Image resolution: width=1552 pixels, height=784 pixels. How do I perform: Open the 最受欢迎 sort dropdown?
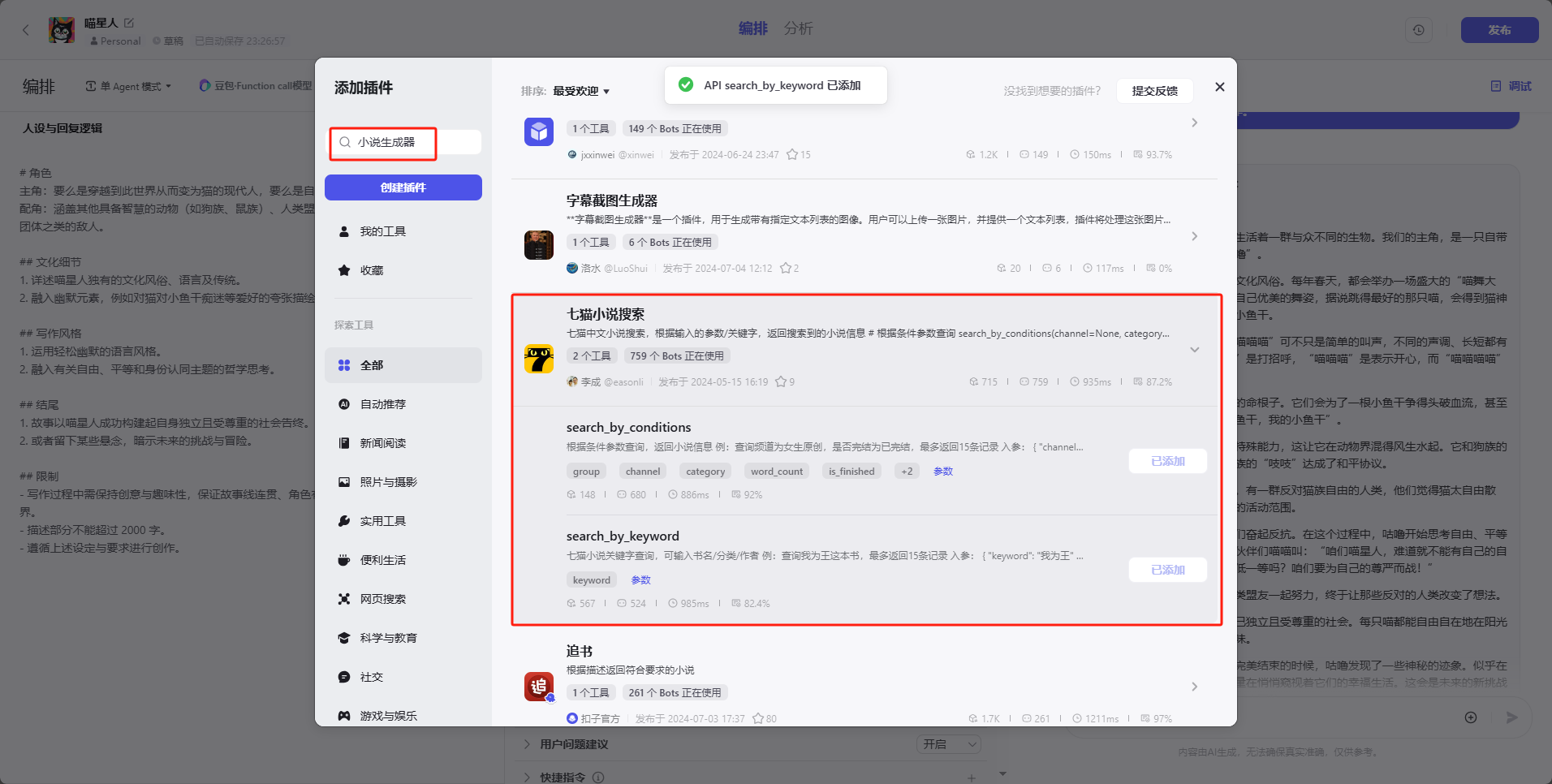pos(581,91)
